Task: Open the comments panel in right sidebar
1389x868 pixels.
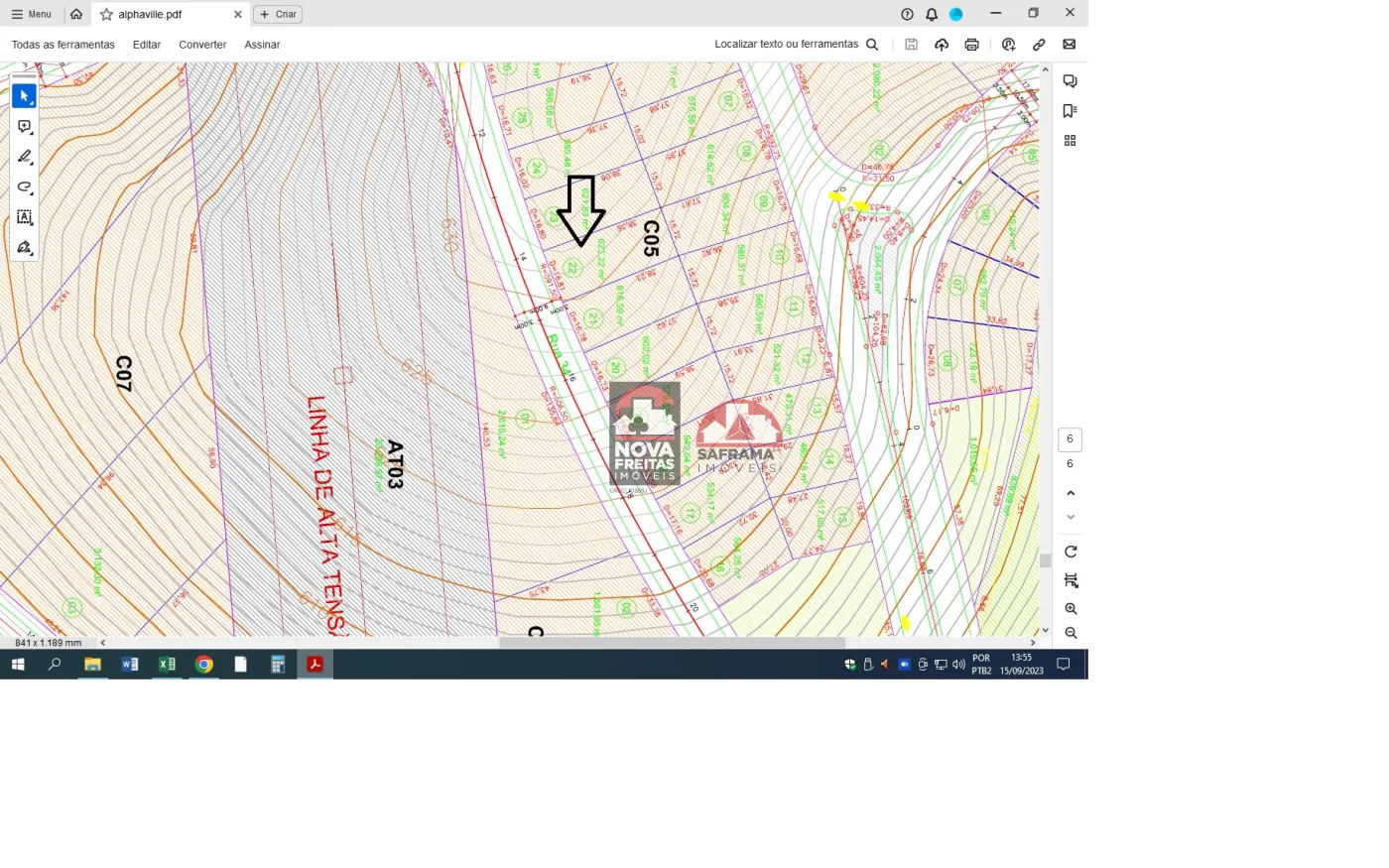Action: point(1070,81)
